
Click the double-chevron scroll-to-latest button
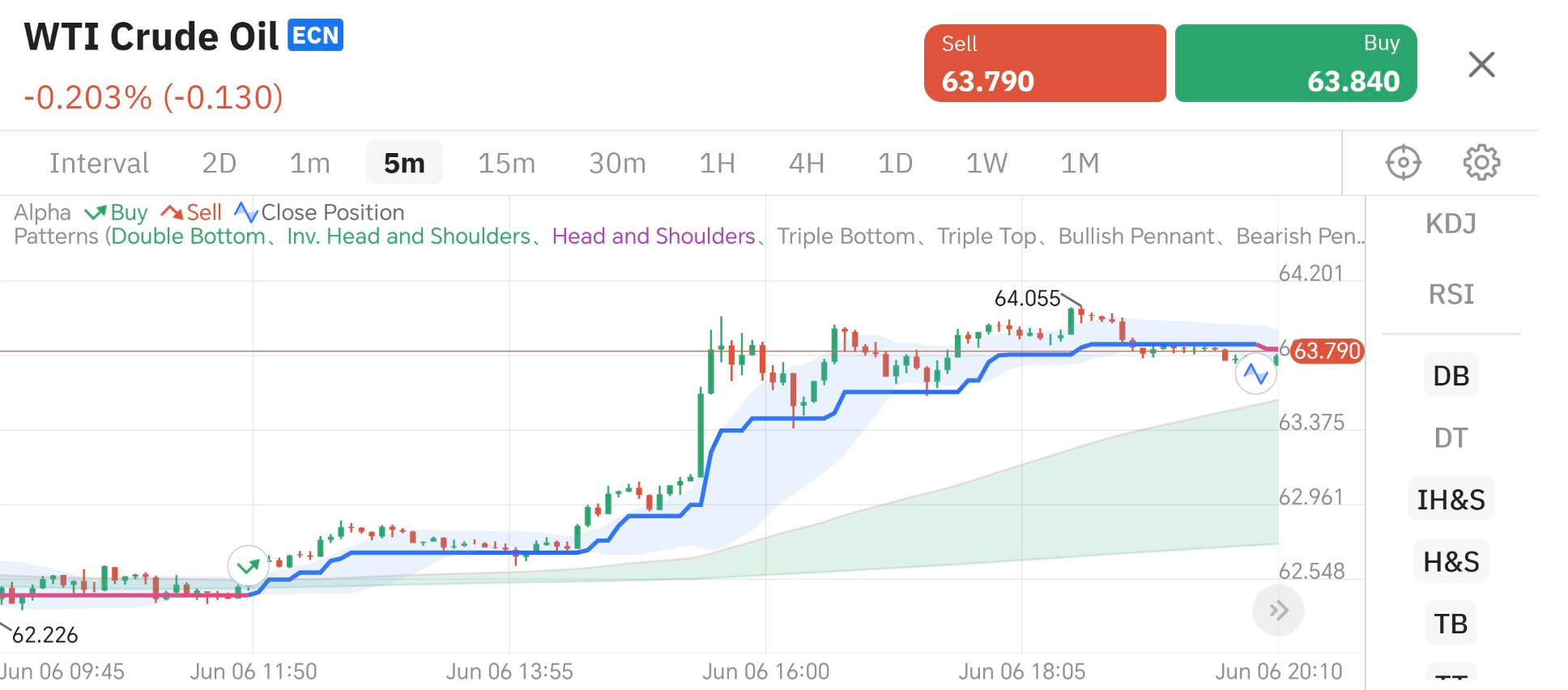(1278, 611)
